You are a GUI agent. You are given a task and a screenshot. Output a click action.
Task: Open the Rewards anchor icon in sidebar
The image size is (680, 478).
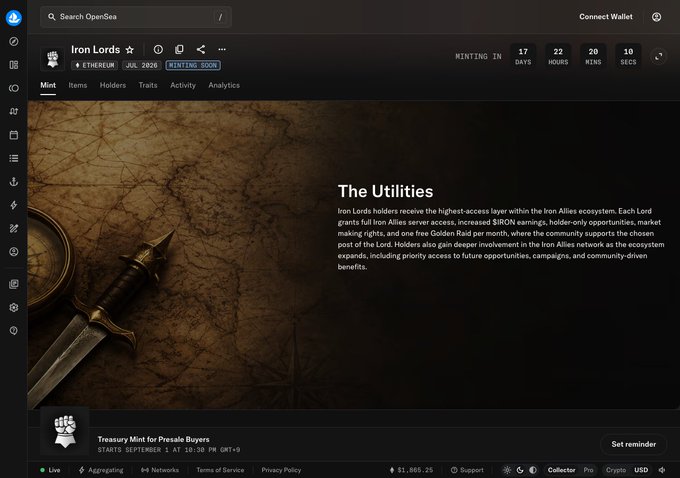pos(13,182)
